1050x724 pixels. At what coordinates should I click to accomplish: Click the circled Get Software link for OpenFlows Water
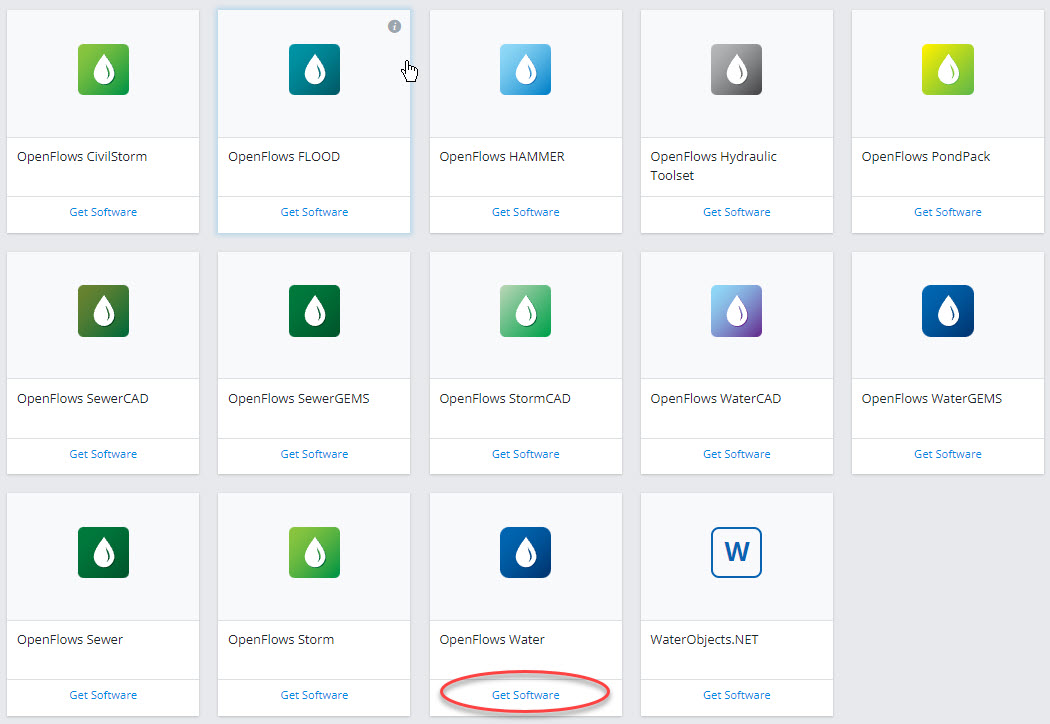point(525,694)
